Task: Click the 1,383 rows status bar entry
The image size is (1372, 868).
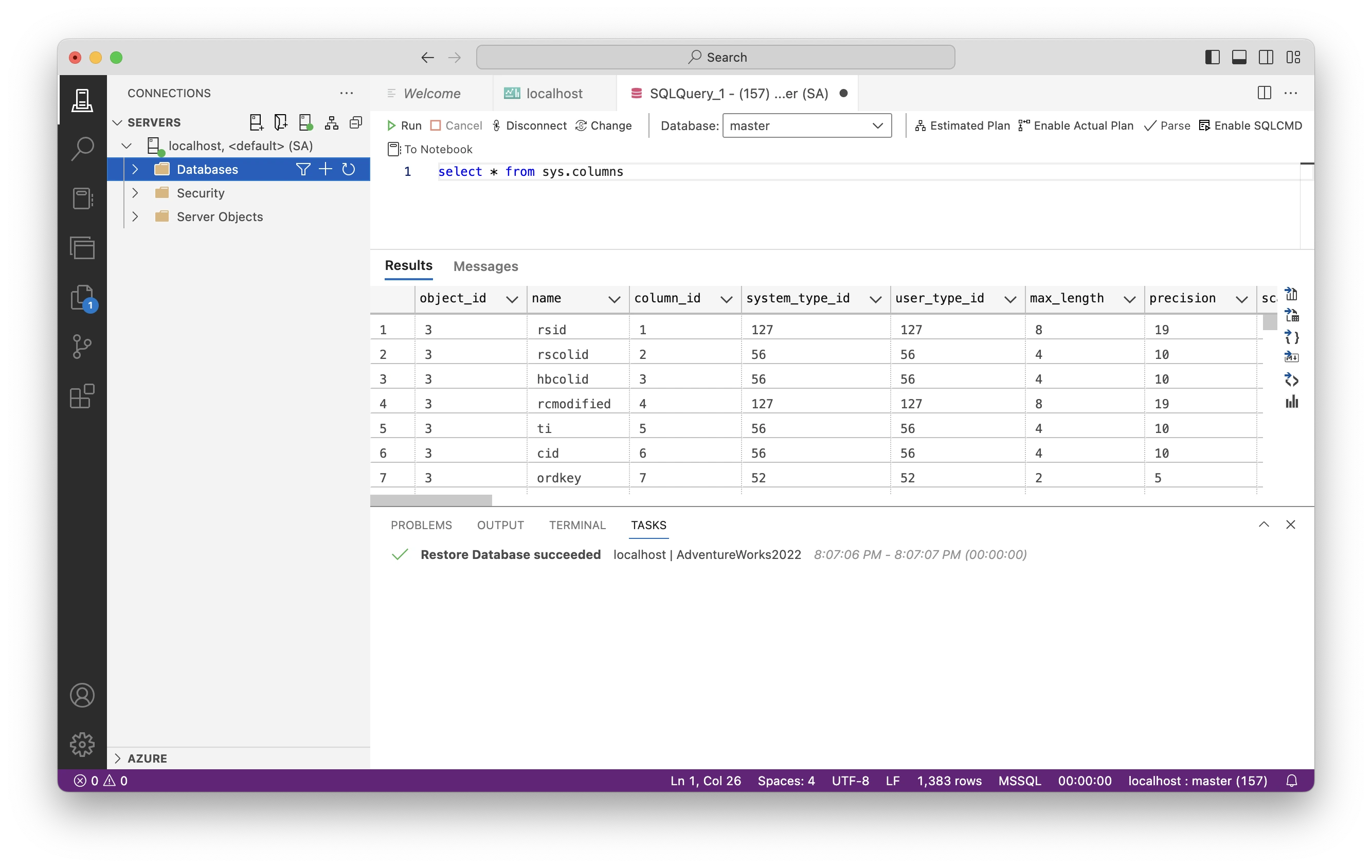Action: click(949, 781)
